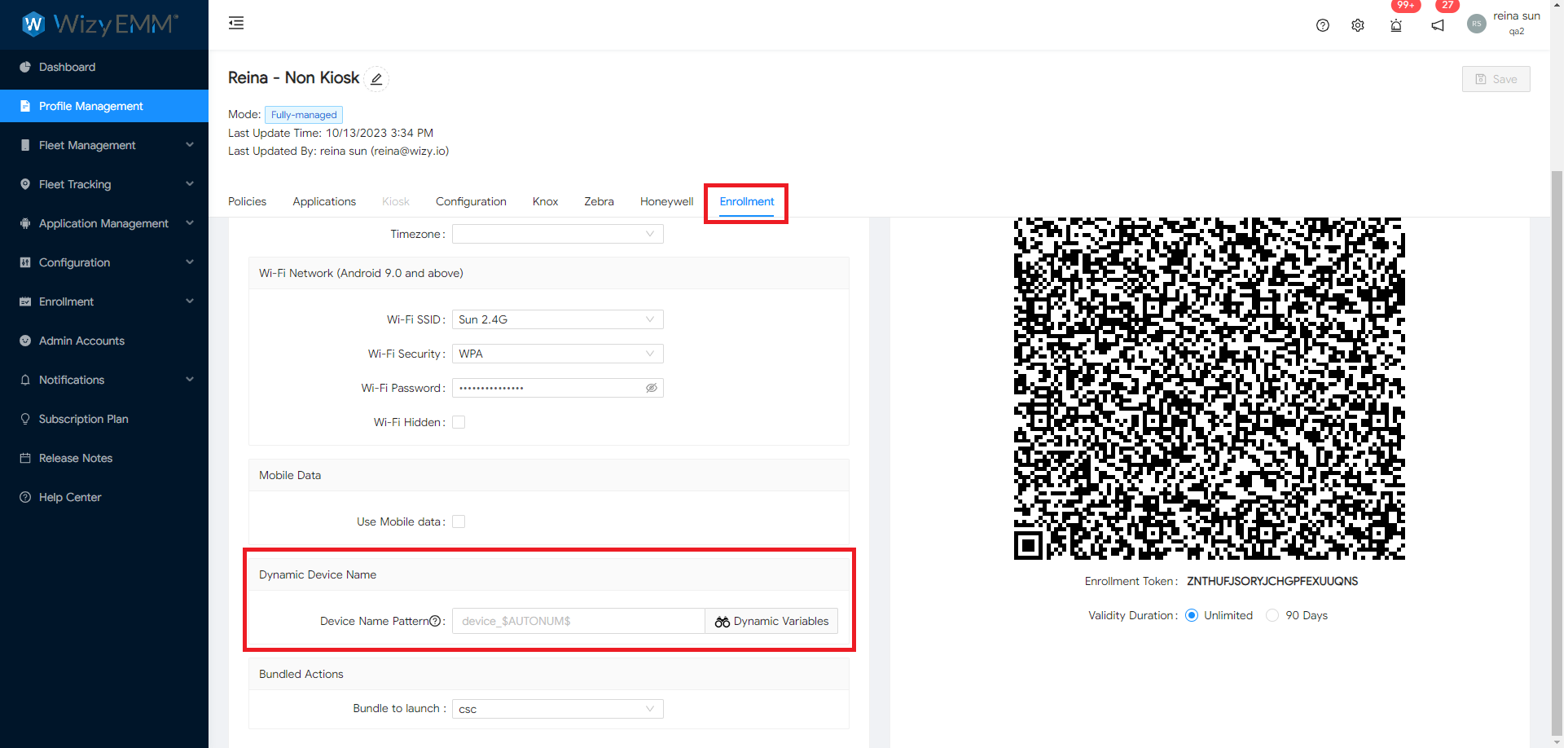Click the enrollment token ZNTHUFJSORYJCHGPFEXUUQNS
The width and height of the screenshot is (1568, 748).
coord(1272,581)
